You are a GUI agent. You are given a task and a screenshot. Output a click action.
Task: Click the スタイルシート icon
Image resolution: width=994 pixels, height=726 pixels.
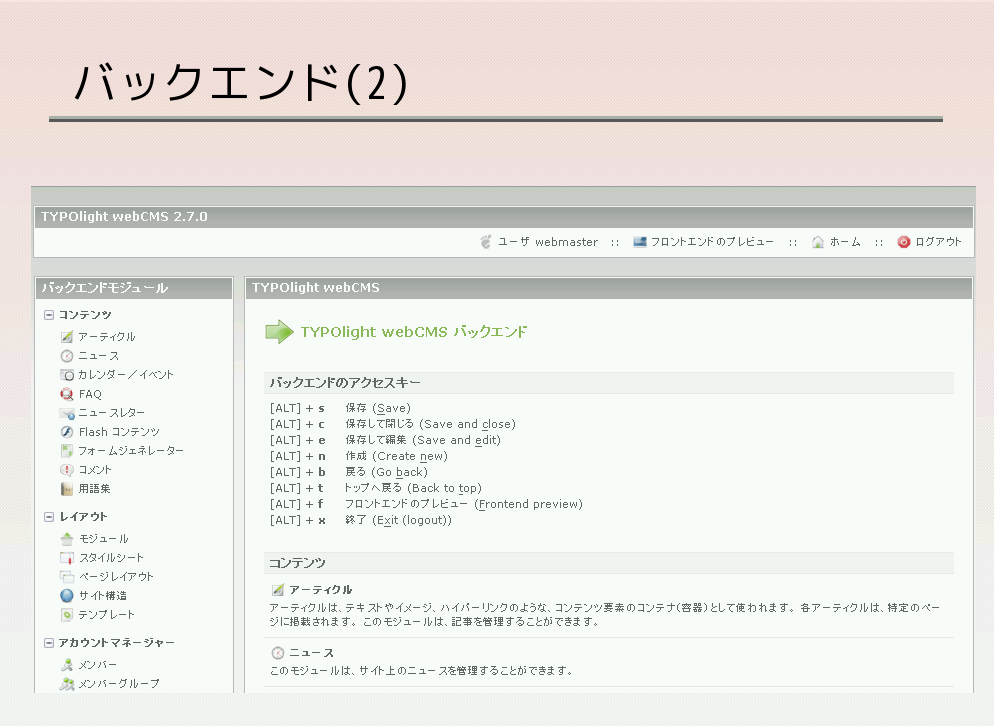(x=67, y=558)
